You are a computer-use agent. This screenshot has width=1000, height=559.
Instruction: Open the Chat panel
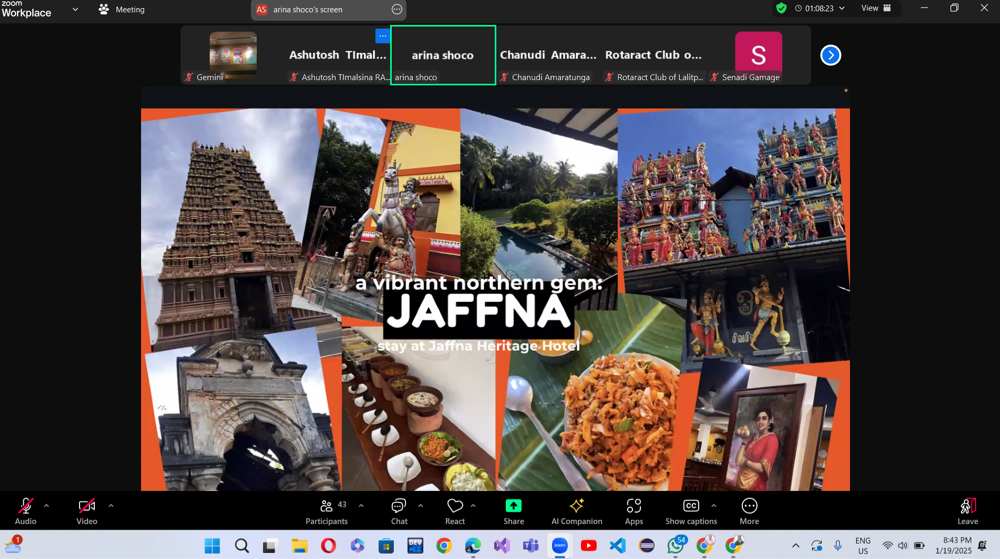point(399,510)
